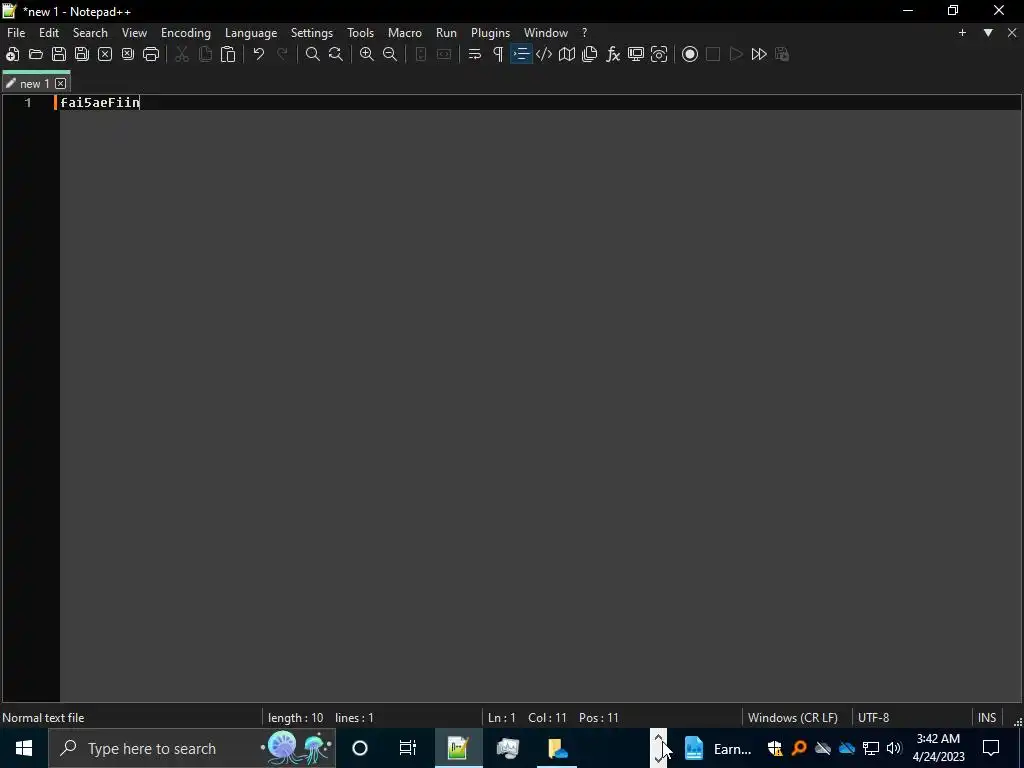Expand the document list dropdown triangle
Screen dimensions: 1024x768
pyautogui.click(x=988, y=33)
